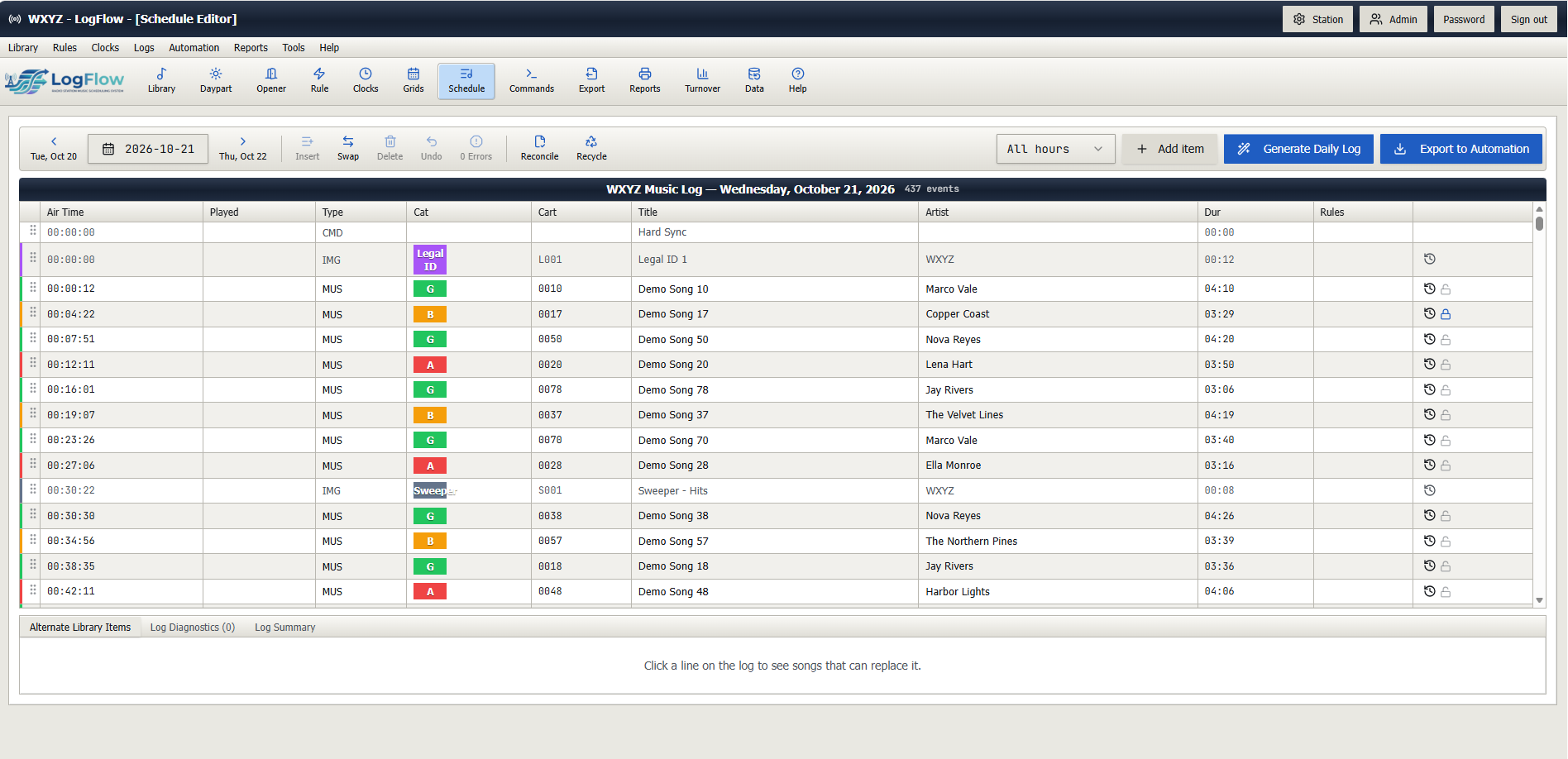
Task: Go to next day Thu, Oct 22
Action: [242, 148]
